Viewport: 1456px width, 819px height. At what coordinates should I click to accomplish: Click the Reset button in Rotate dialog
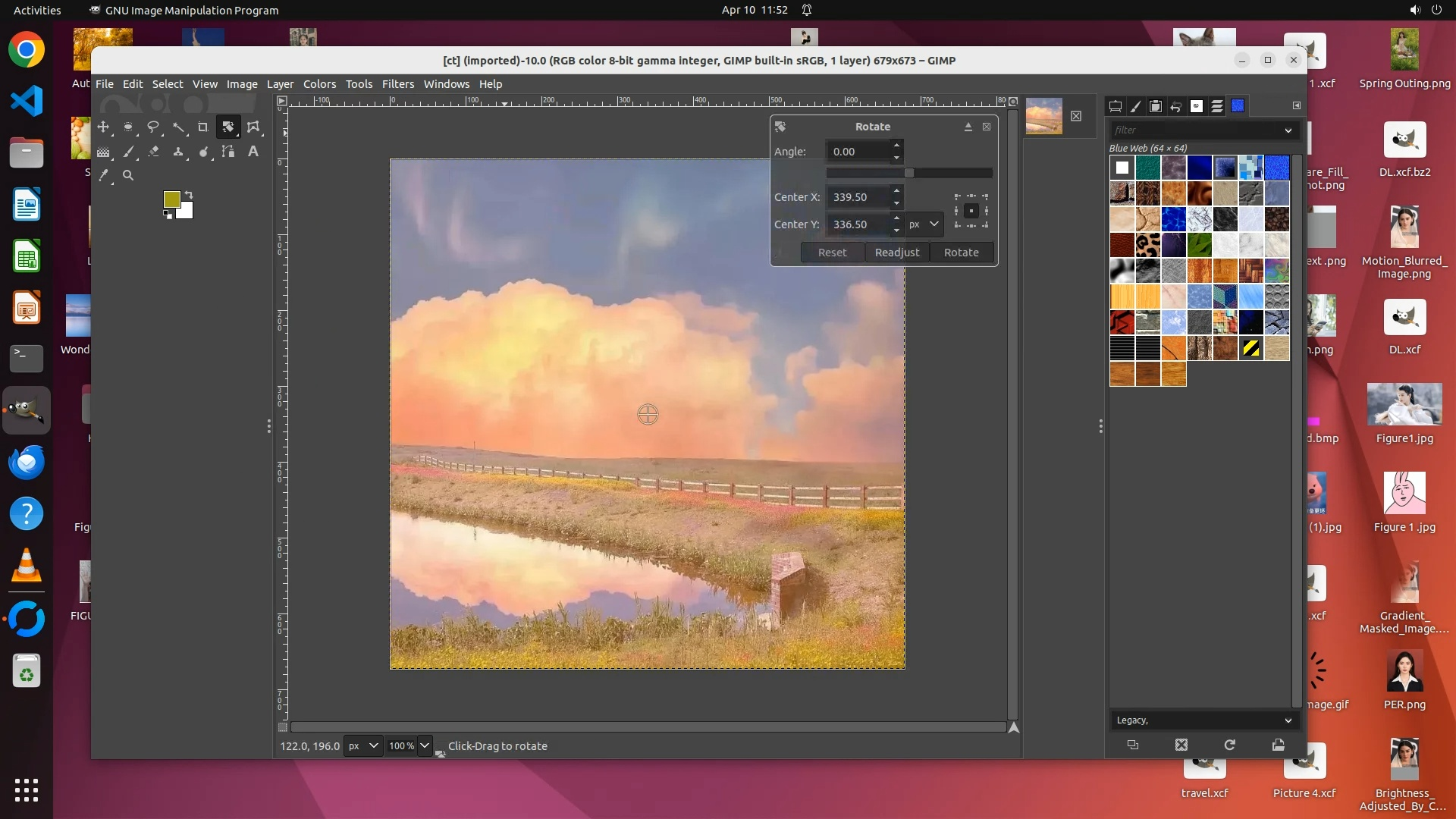point(832,253)
